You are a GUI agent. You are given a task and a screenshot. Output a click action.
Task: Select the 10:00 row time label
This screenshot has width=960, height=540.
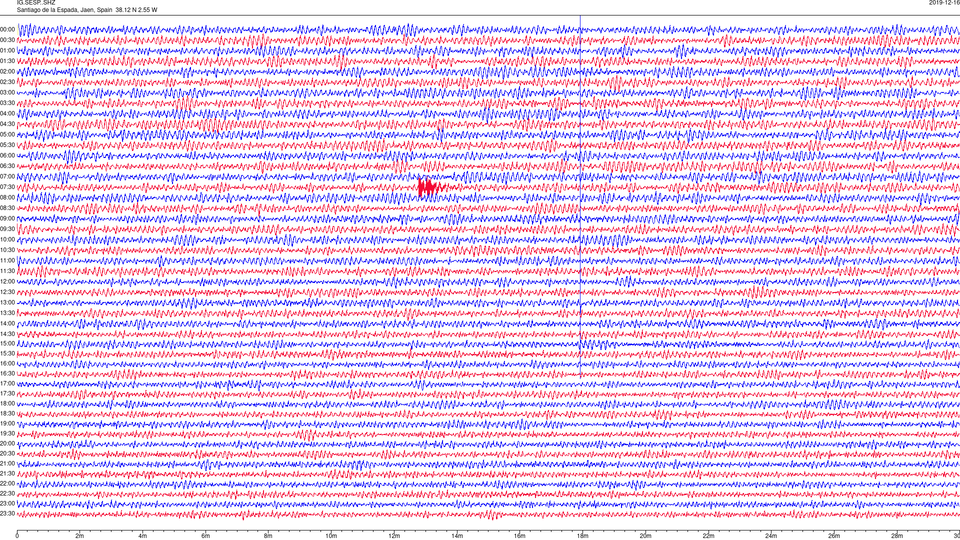click(x=7, y=239)
